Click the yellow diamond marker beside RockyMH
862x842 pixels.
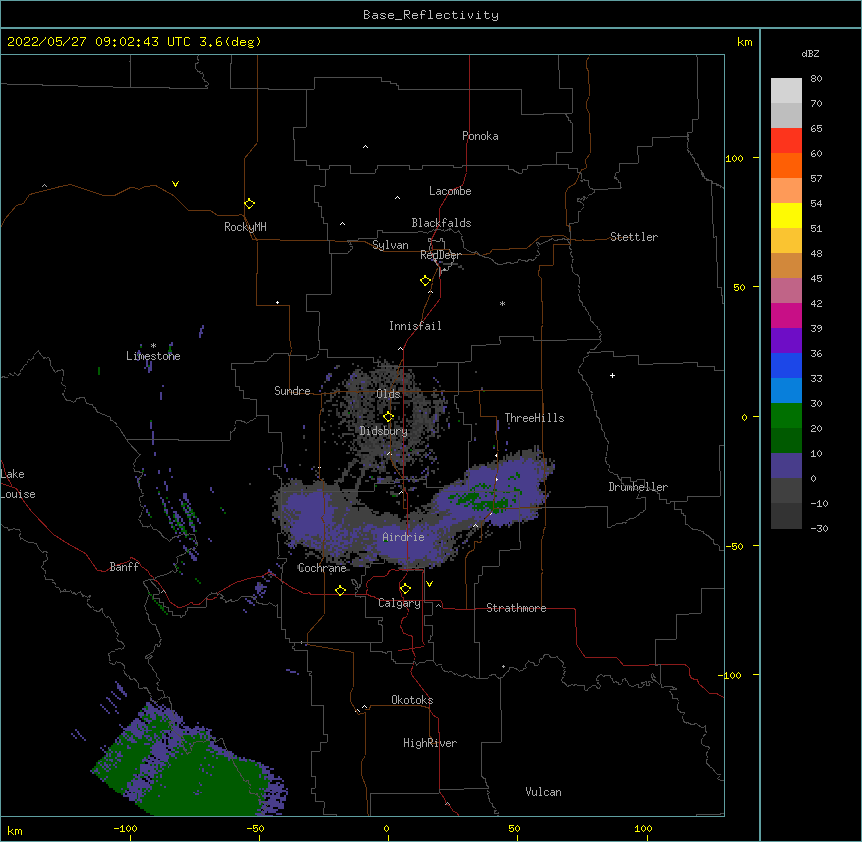(x=250, y=204)
